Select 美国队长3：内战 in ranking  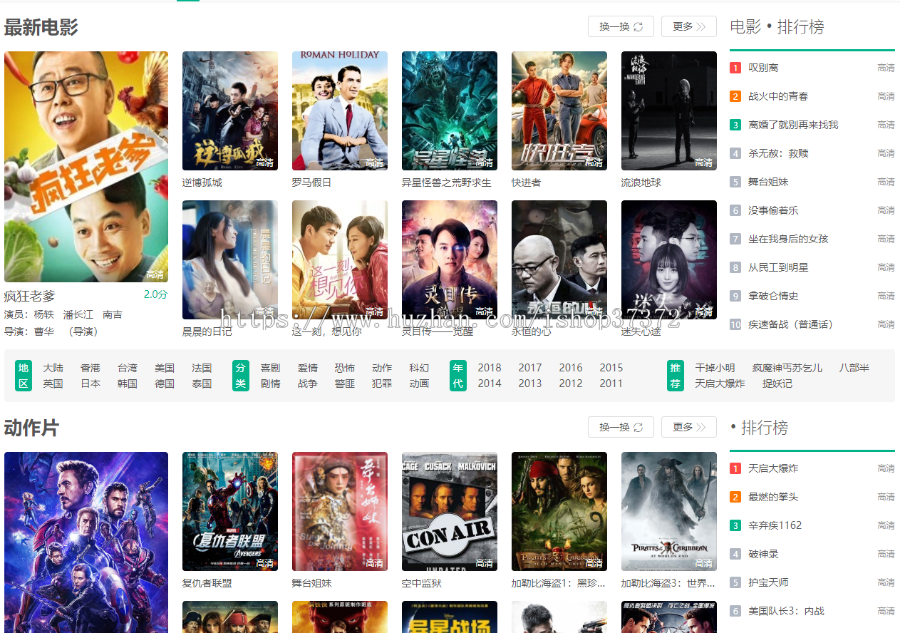coord(786,611)
